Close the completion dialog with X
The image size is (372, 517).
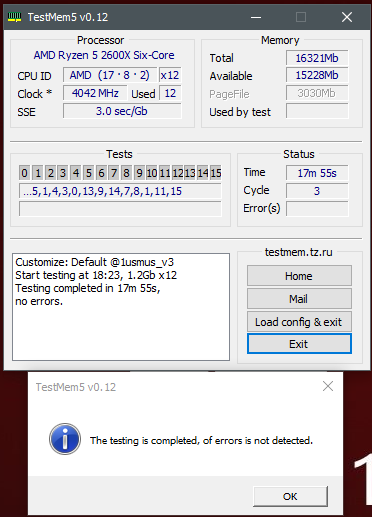pyautogui.click(x=328, y=386)
